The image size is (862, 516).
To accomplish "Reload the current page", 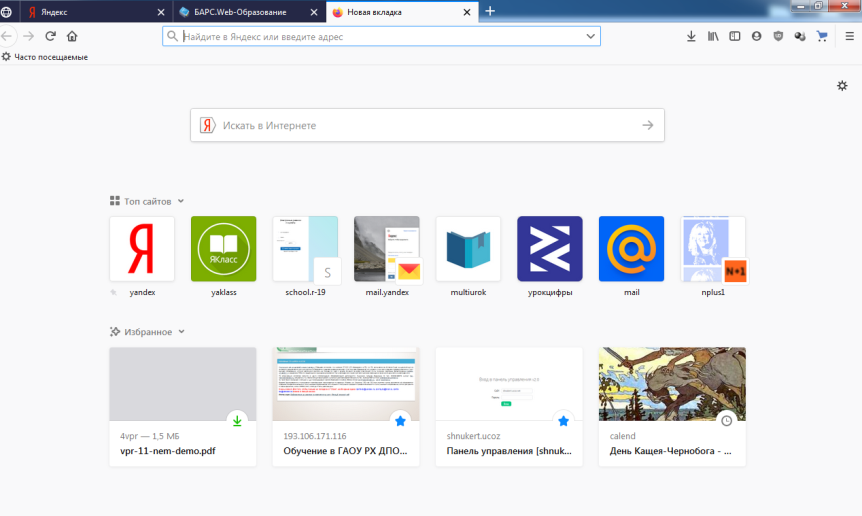I will click(51, 36).
